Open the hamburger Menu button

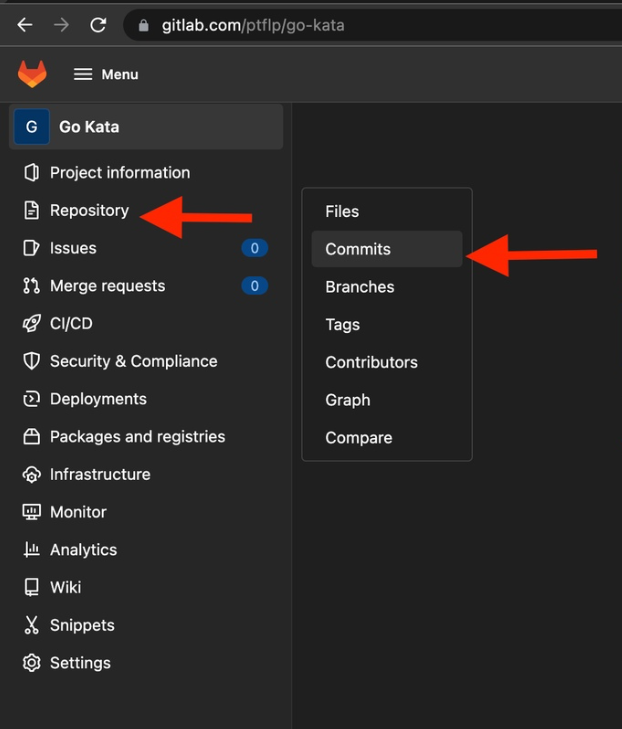pos(106,74)
